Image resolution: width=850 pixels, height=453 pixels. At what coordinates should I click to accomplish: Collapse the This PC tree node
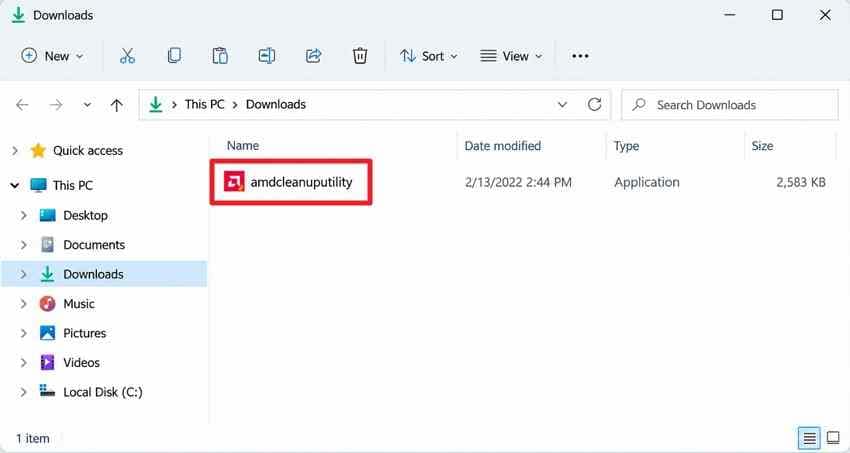[x=15, y=185]
